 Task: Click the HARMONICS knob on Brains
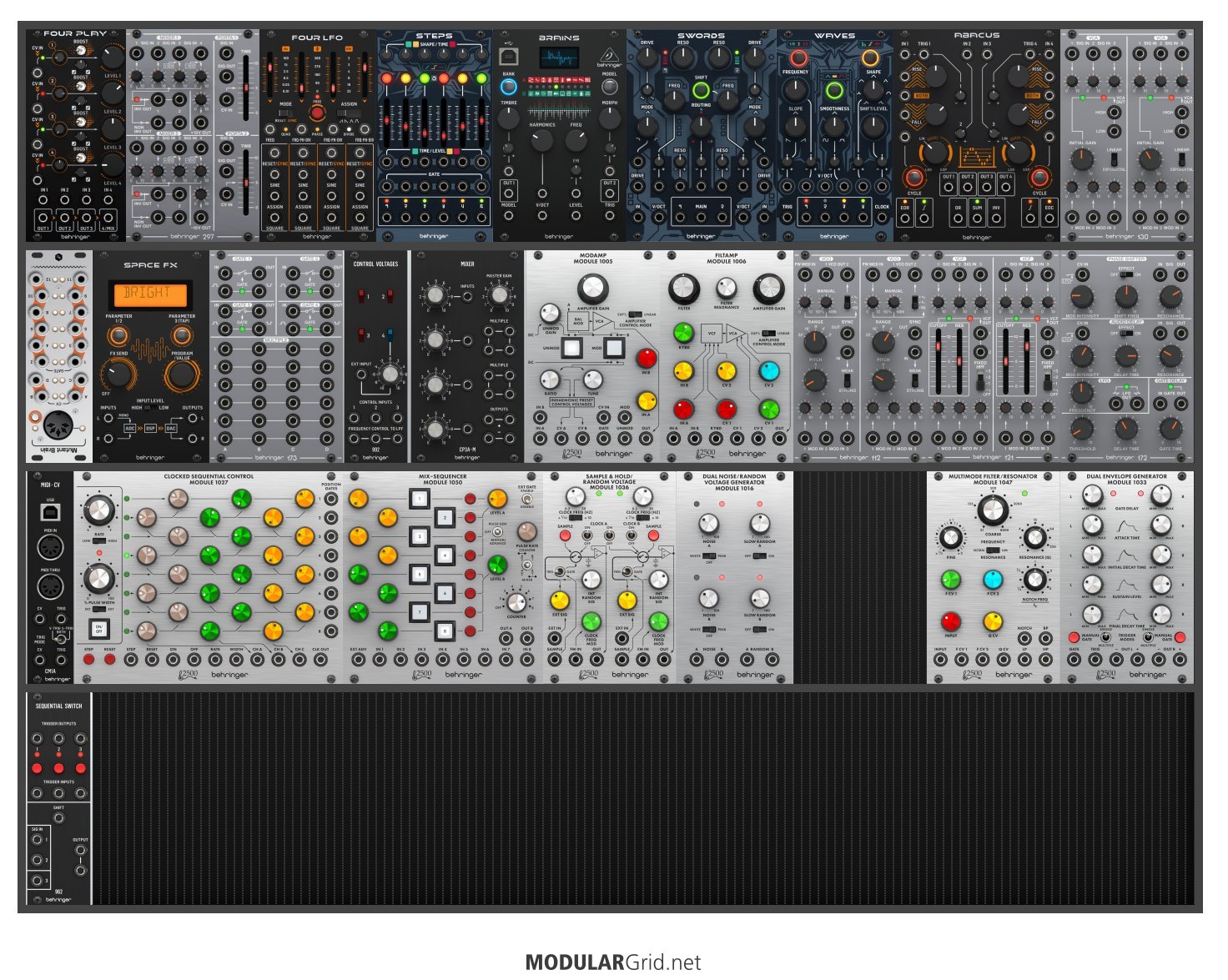(542, 139)
